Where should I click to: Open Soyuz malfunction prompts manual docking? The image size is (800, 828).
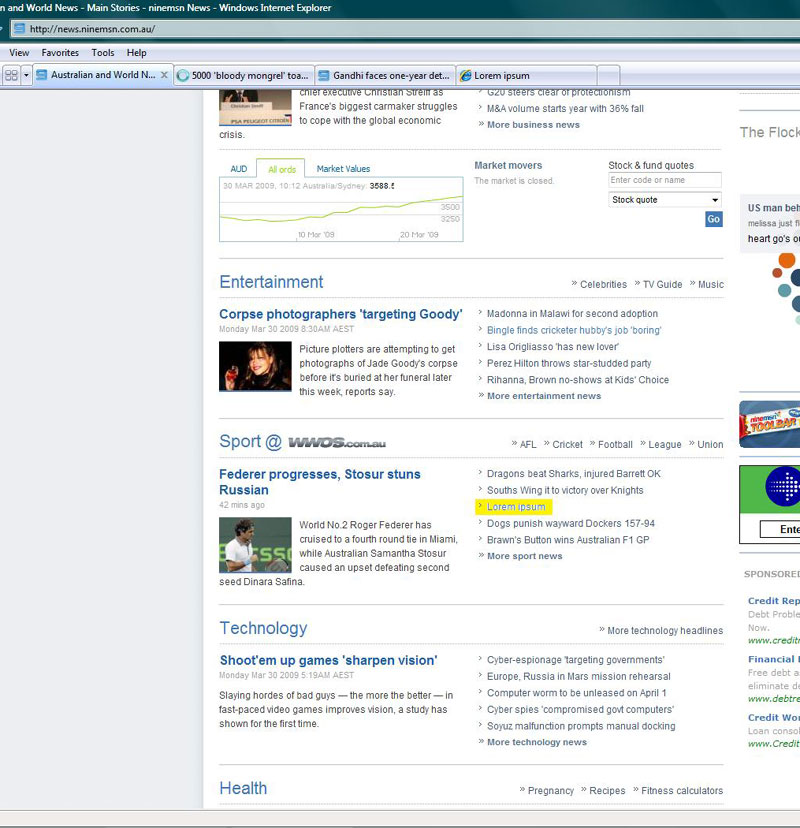581,726
